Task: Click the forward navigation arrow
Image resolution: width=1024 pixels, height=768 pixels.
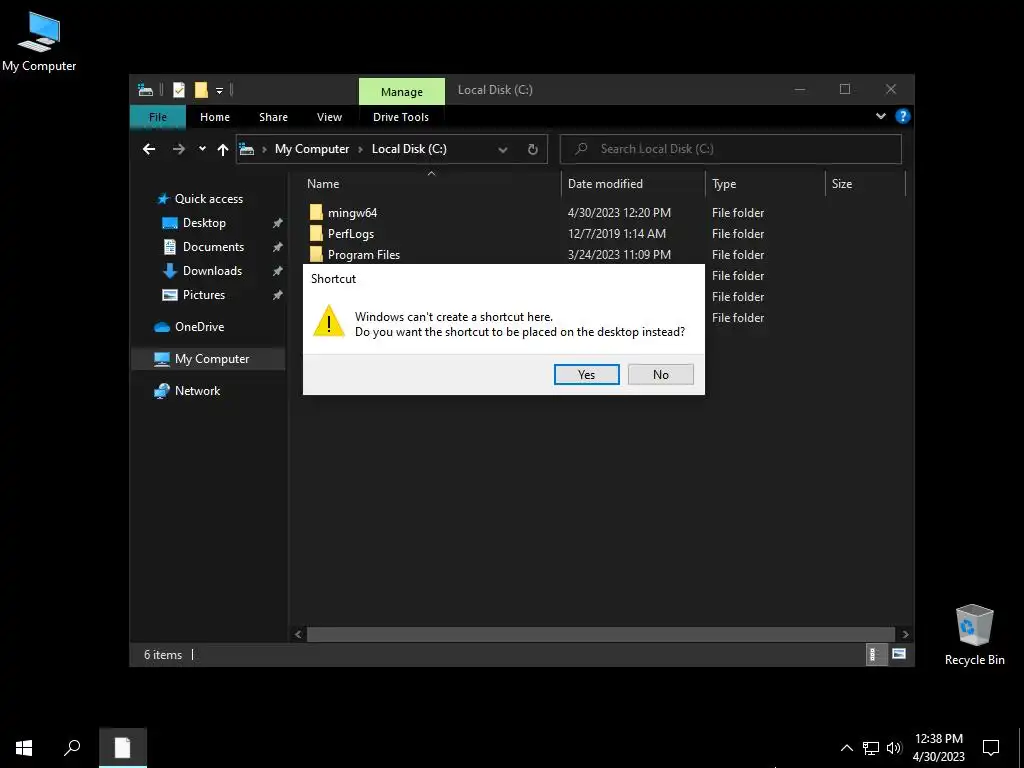Action: point(178,149)
